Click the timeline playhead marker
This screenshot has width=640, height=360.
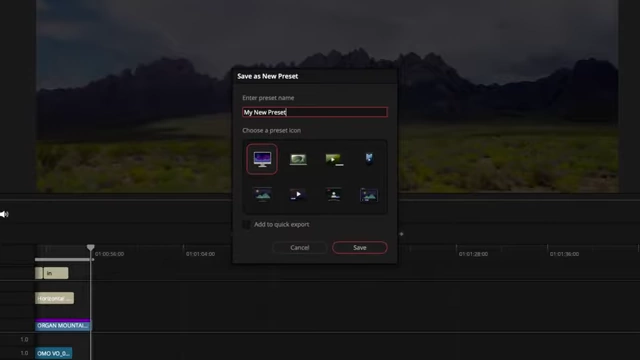point(91,247)
